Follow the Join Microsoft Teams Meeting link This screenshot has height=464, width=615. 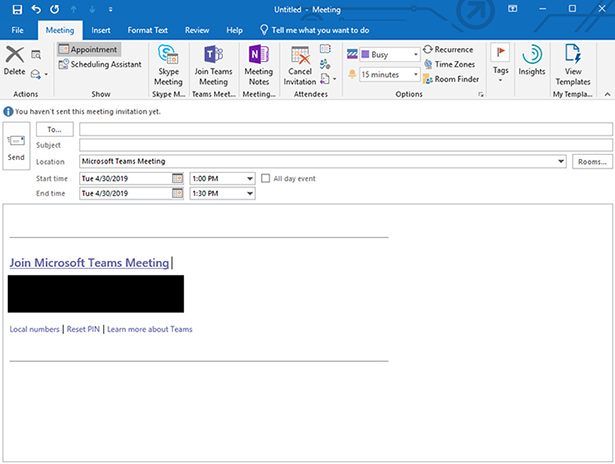pyautogui.click(x=89, y=262)
